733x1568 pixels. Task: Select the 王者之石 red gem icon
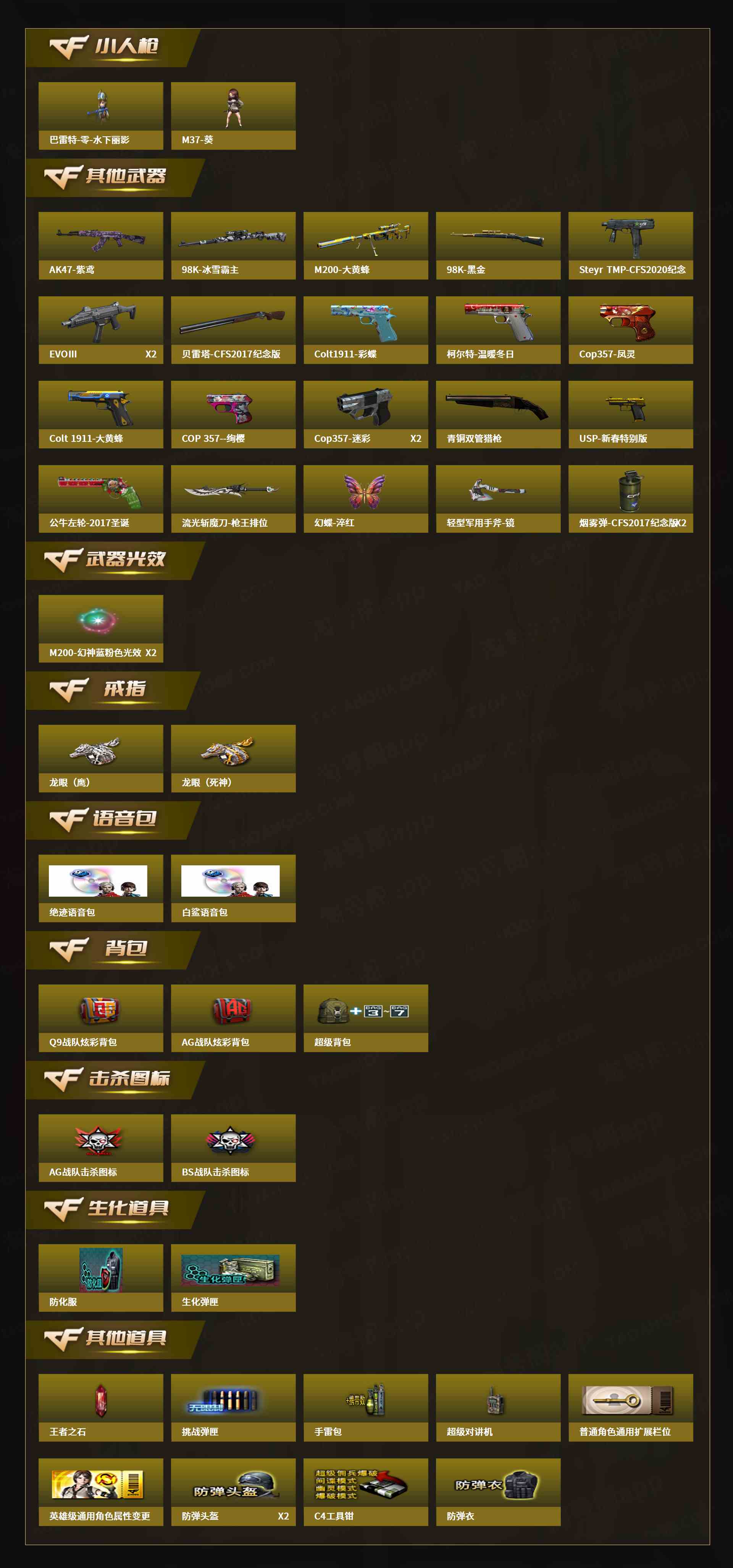click(x=101, y=1400)
